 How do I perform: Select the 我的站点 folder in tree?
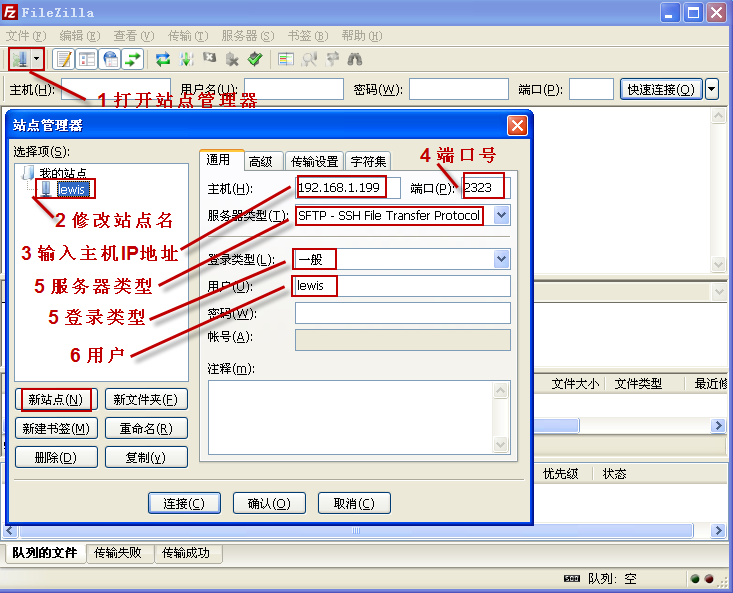63,173
